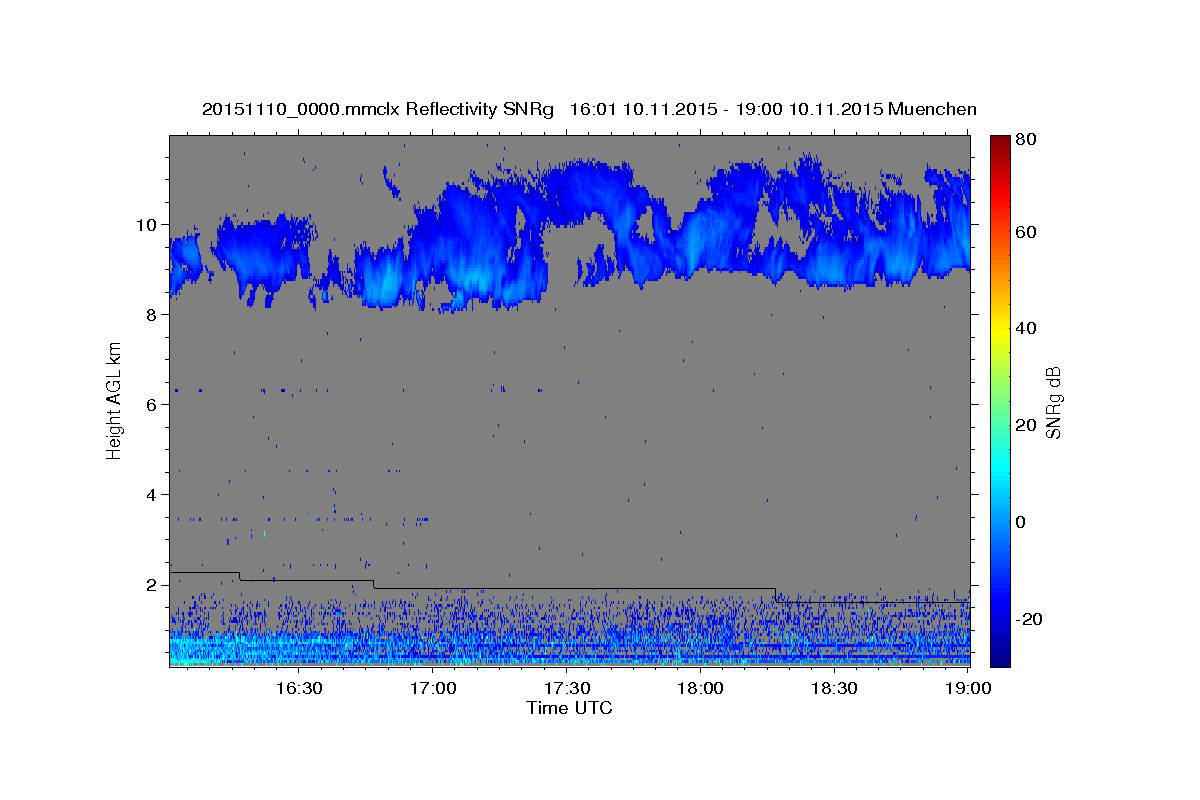Click the 19:00 time tick label
Image resolution: width=1200 pixels, height=800 pixels.
click(969, 689)
